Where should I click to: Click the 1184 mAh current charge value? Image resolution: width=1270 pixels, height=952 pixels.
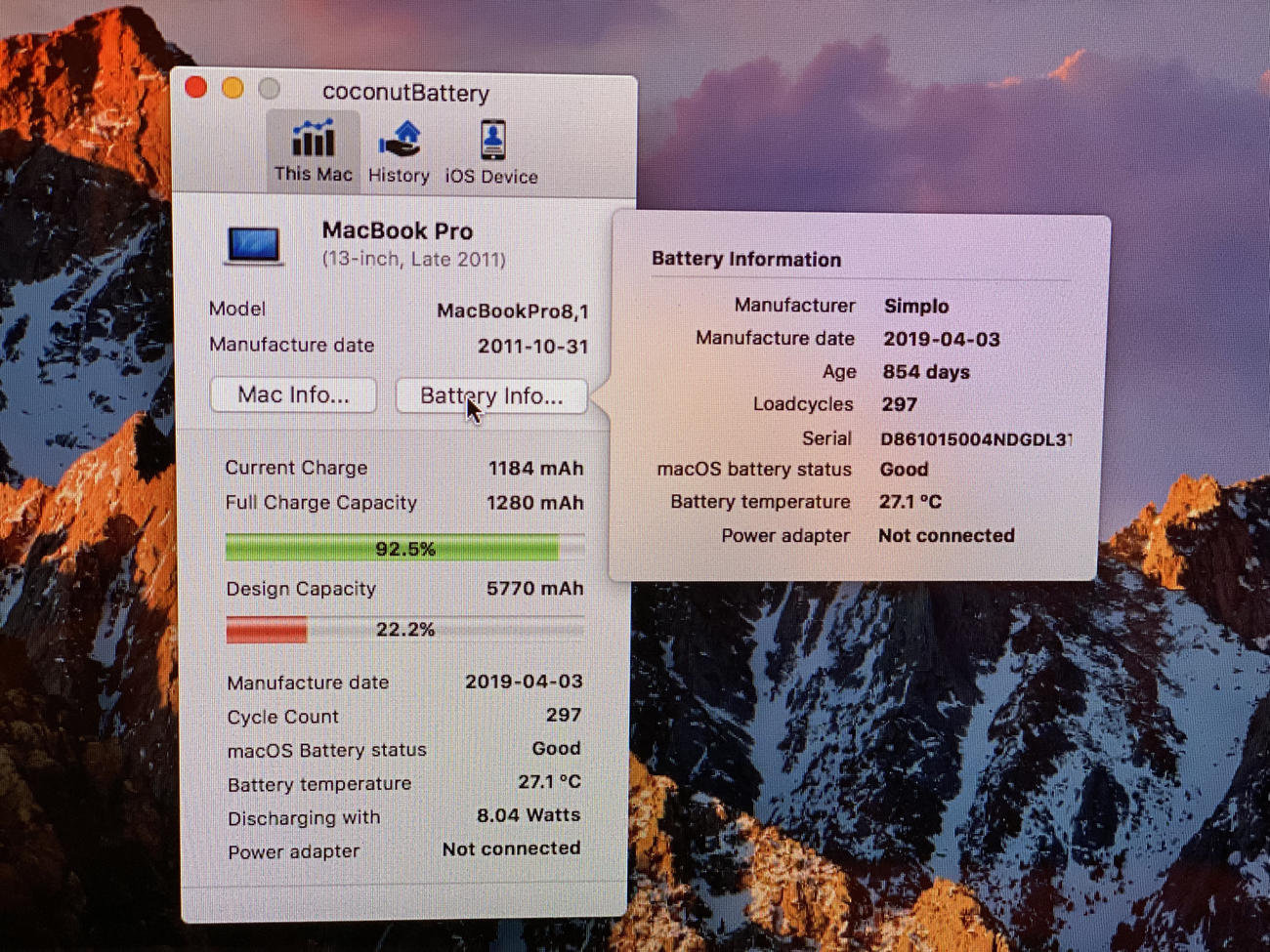click(x=535, y=469)
